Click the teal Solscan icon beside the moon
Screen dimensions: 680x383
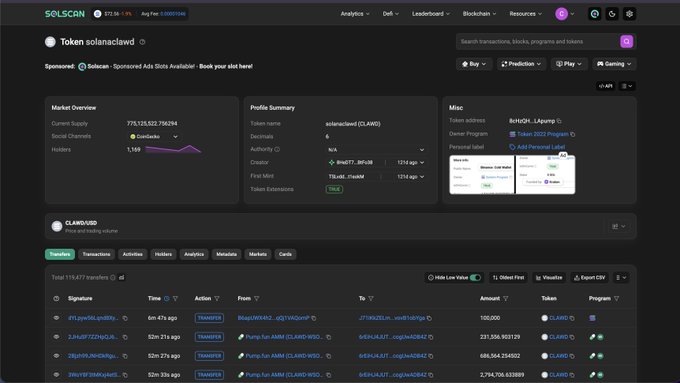coord(595,14)
